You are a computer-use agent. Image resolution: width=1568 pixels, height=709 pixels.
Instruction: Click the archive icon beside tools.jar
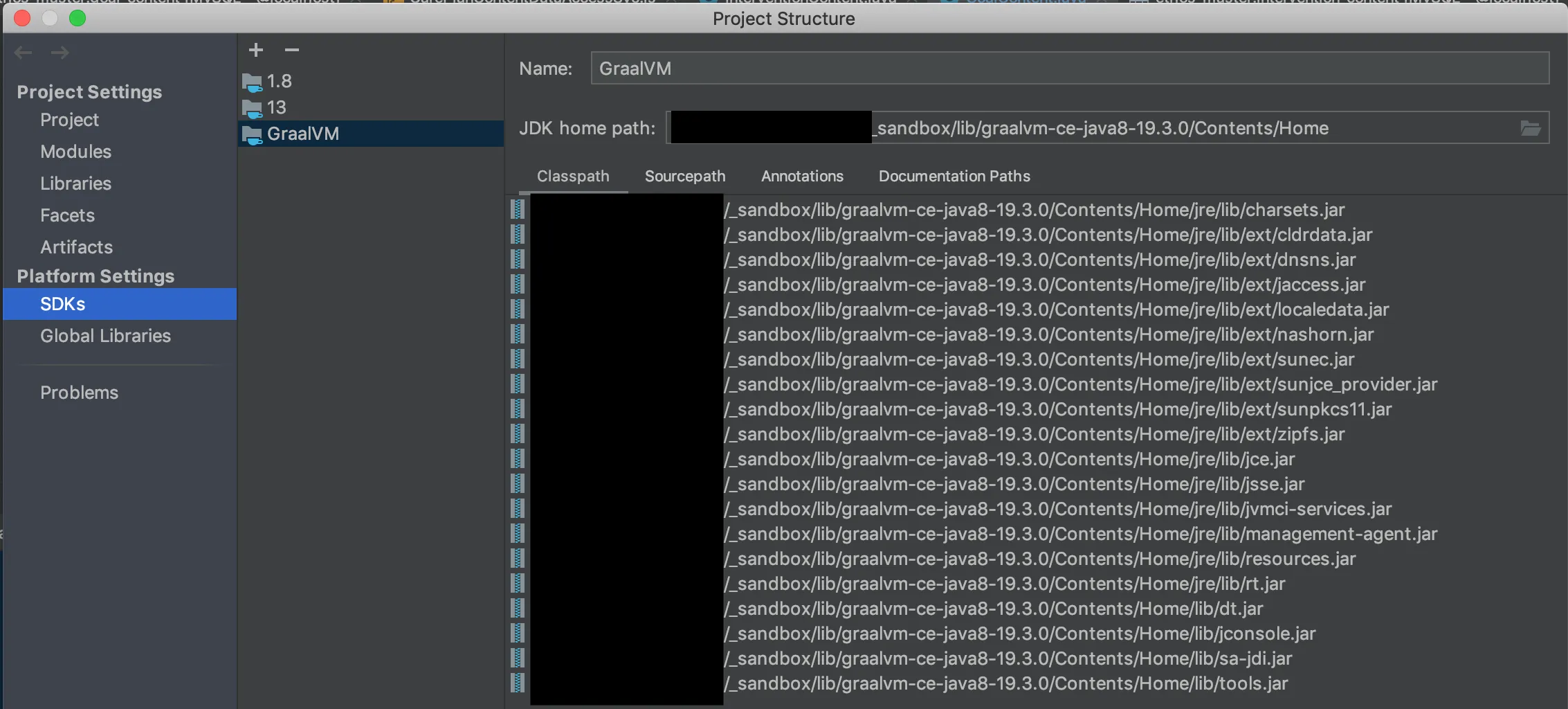[518, 683]
